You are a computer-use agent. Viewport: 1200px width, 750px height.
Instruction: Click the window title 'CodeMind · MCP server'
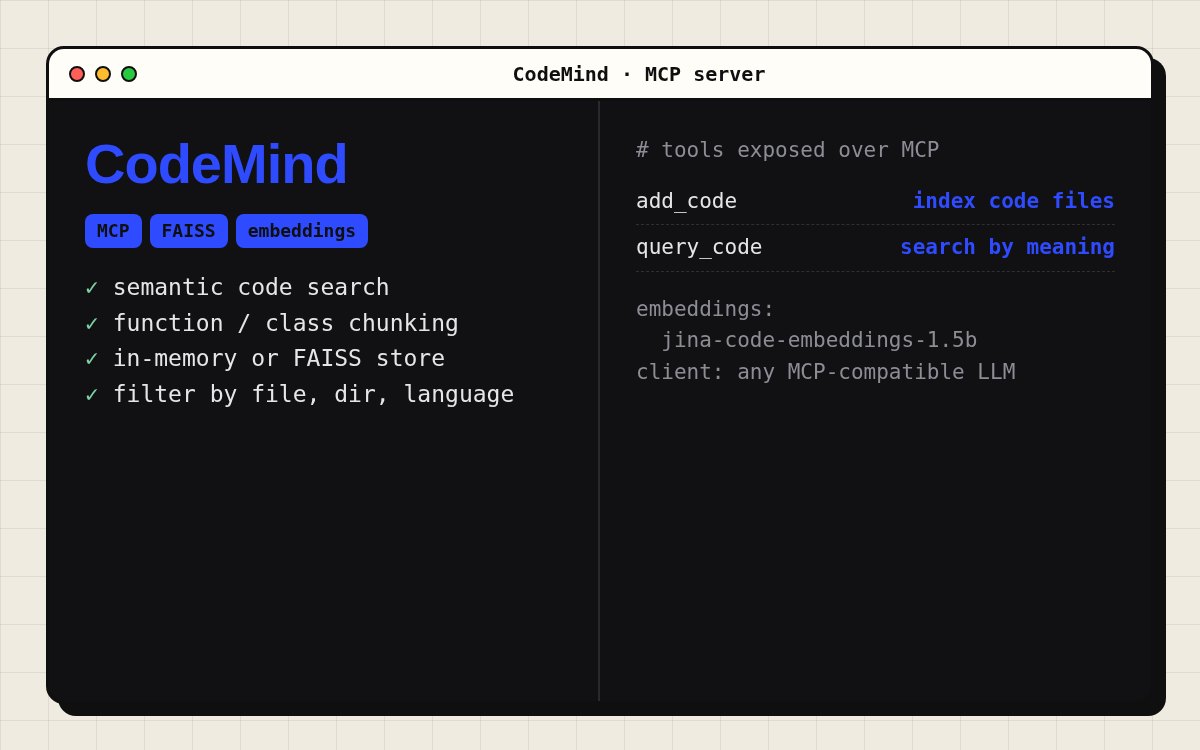pyautogui.click(x=639, y=74)
